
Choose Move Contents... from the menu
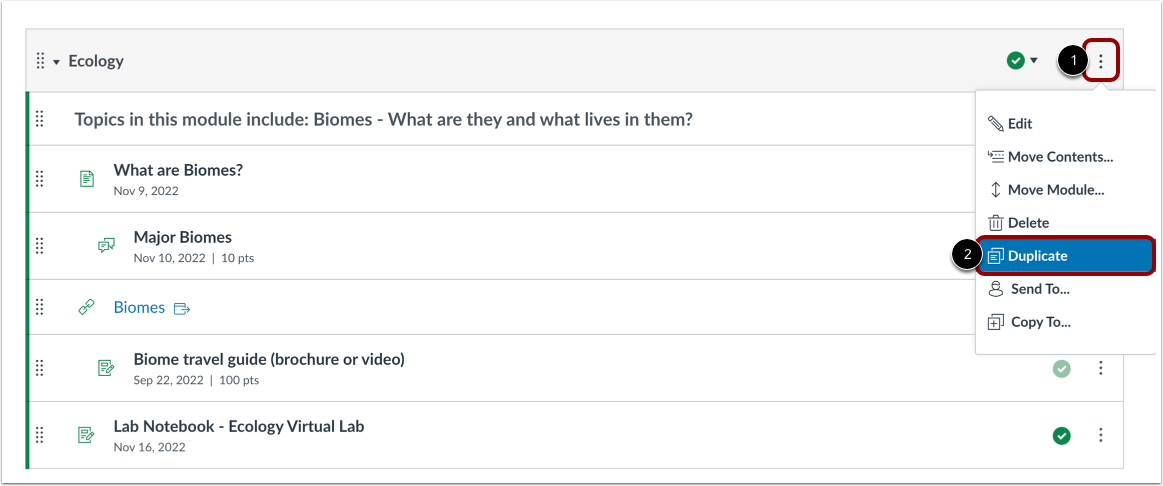pyautogui.click(x=1059, y=157)
